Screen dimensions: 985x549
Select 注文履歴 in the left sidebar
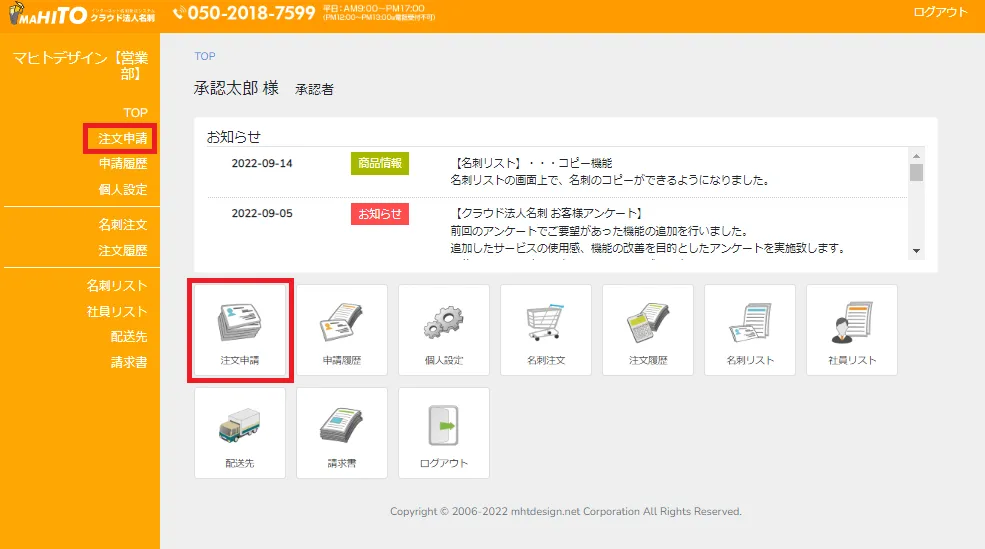point(122,251)
